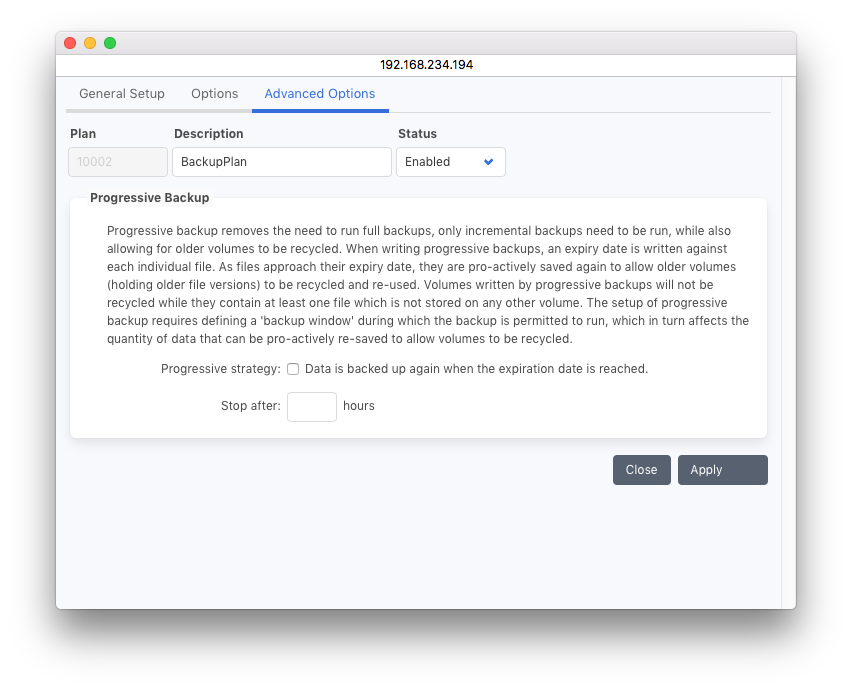Focus the Stop after hours input box

pyautogui.click(x=311, y=407)
